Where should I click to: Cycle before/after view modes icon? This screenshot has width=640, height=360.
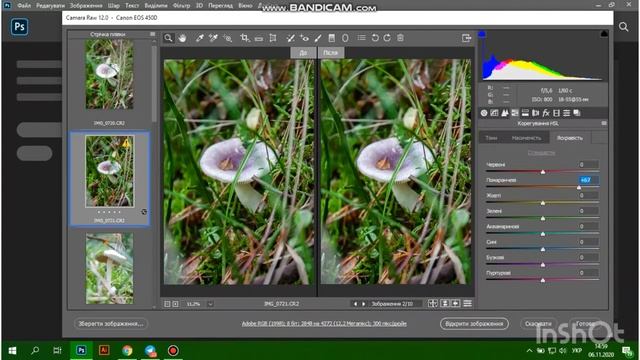click(x=433, y=303)
